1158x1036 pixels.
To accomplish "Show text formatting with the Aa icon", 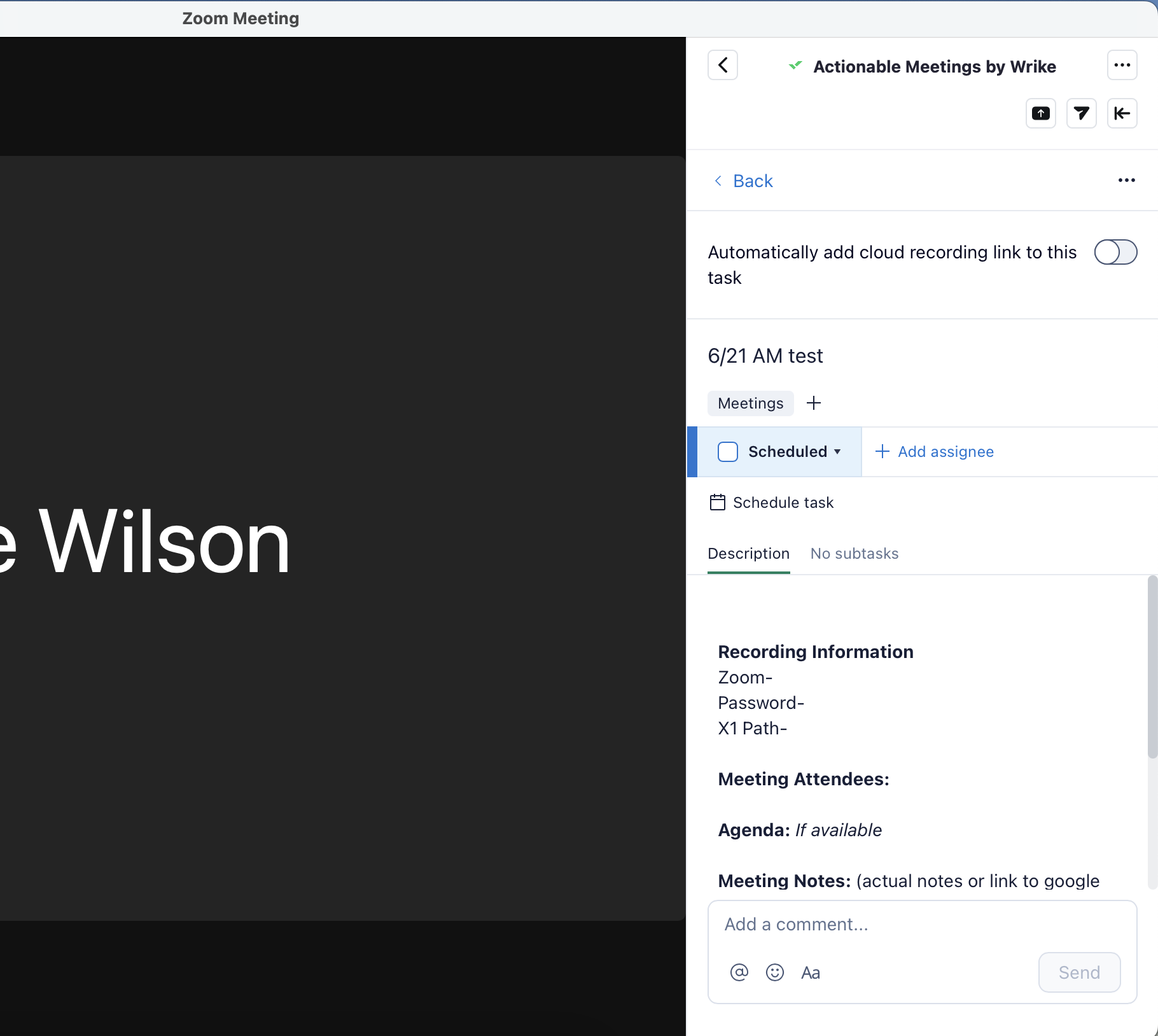I will [x=811, y=972].
